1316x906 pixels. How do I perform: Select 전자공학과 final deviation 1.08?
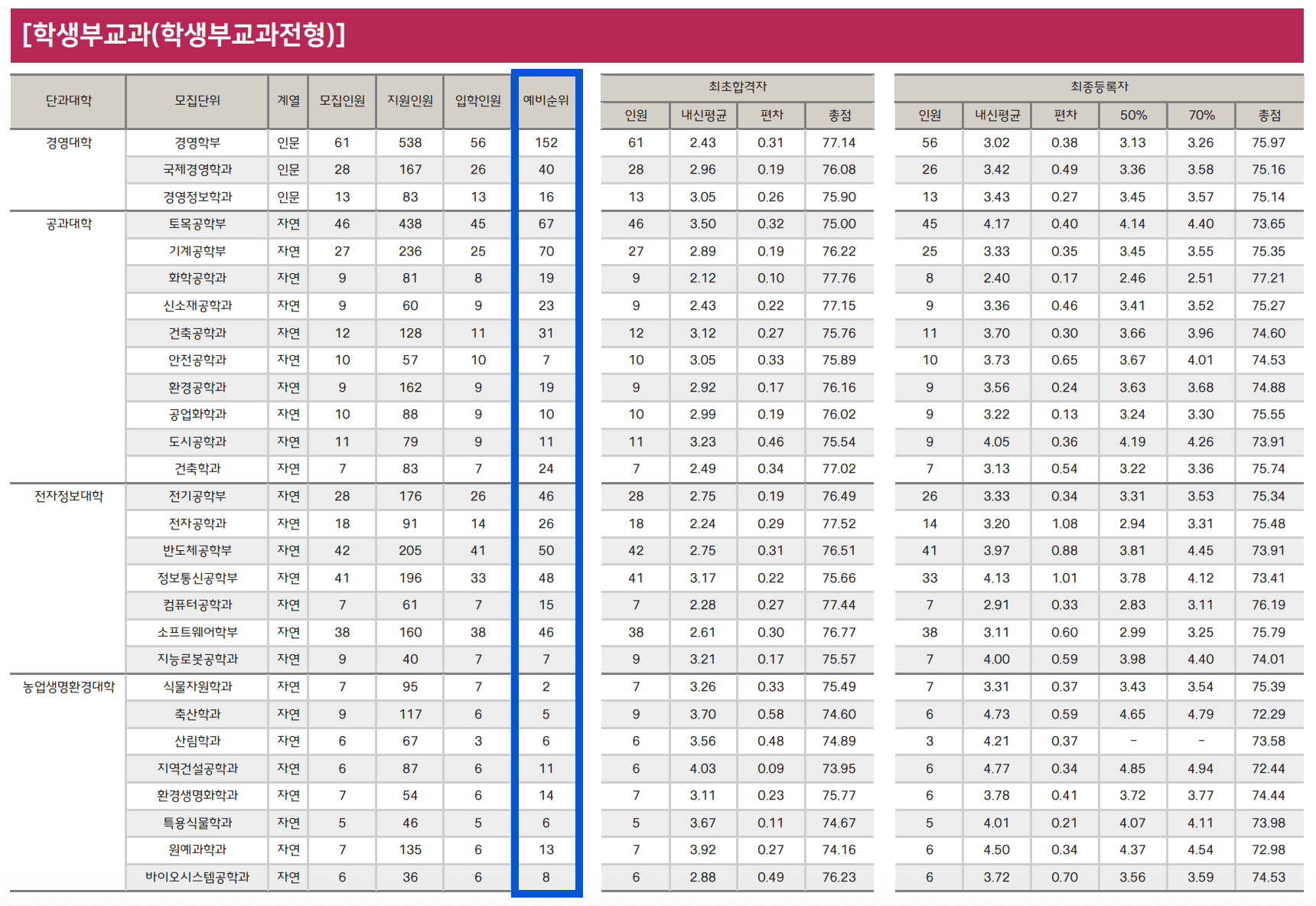tap(1064, 524)
